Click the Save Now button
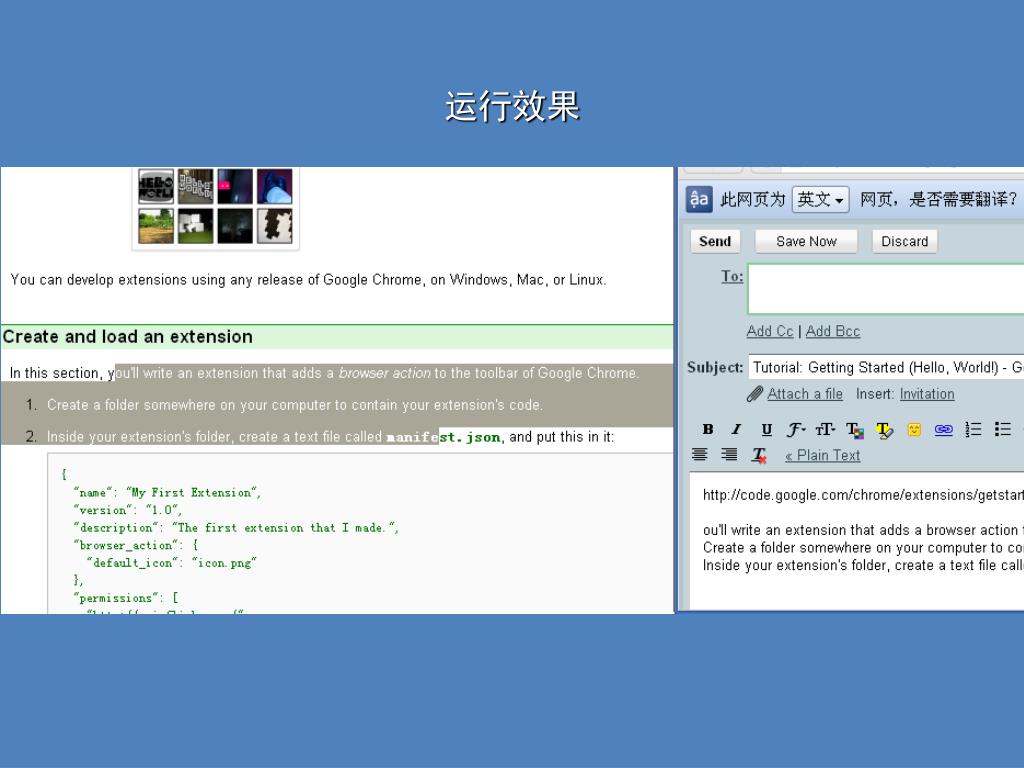Viewport: 1024px width, 768px height. [x=806, y=241]
